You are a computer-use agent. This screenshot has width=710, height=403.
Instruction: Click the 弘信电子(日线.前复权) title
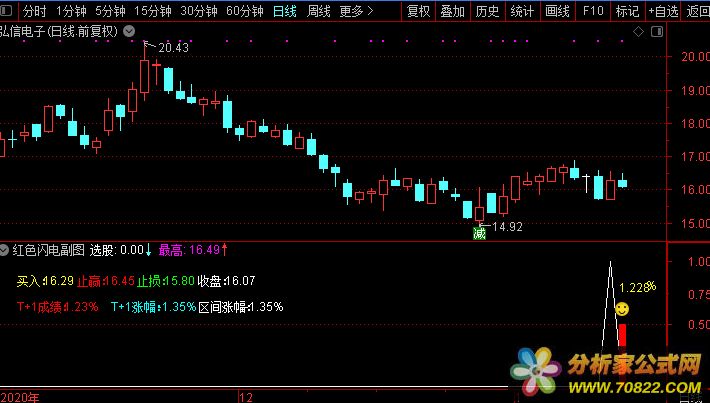[59, 31]
